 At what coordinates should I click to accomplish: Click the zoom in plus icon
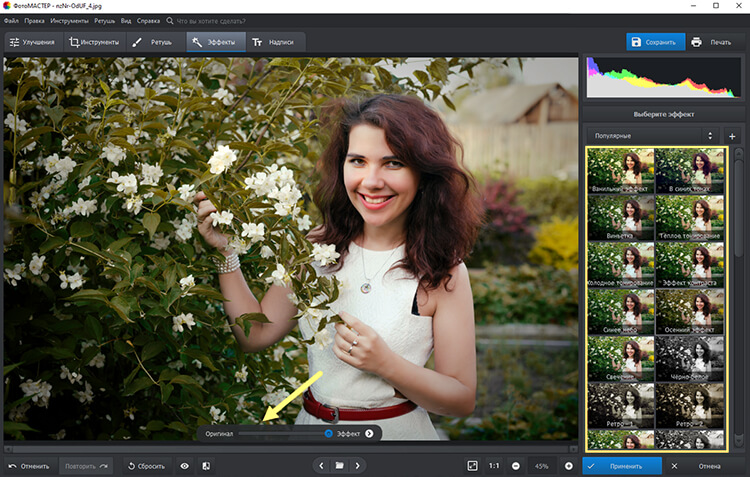[569, 466]
